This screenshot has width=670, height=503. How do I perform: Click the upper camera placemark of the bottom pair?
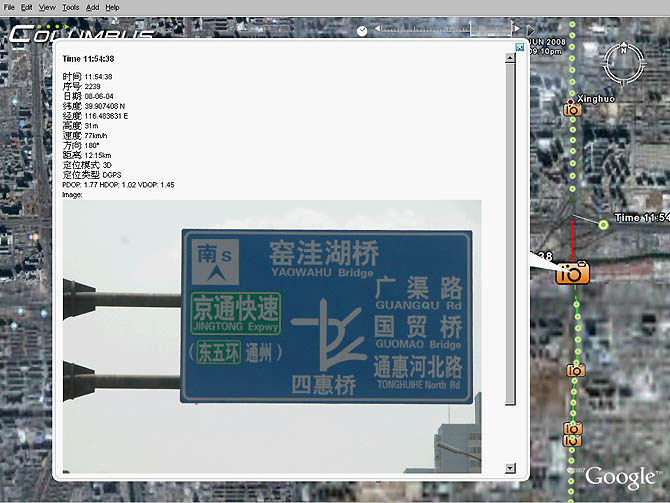(572, 428)
